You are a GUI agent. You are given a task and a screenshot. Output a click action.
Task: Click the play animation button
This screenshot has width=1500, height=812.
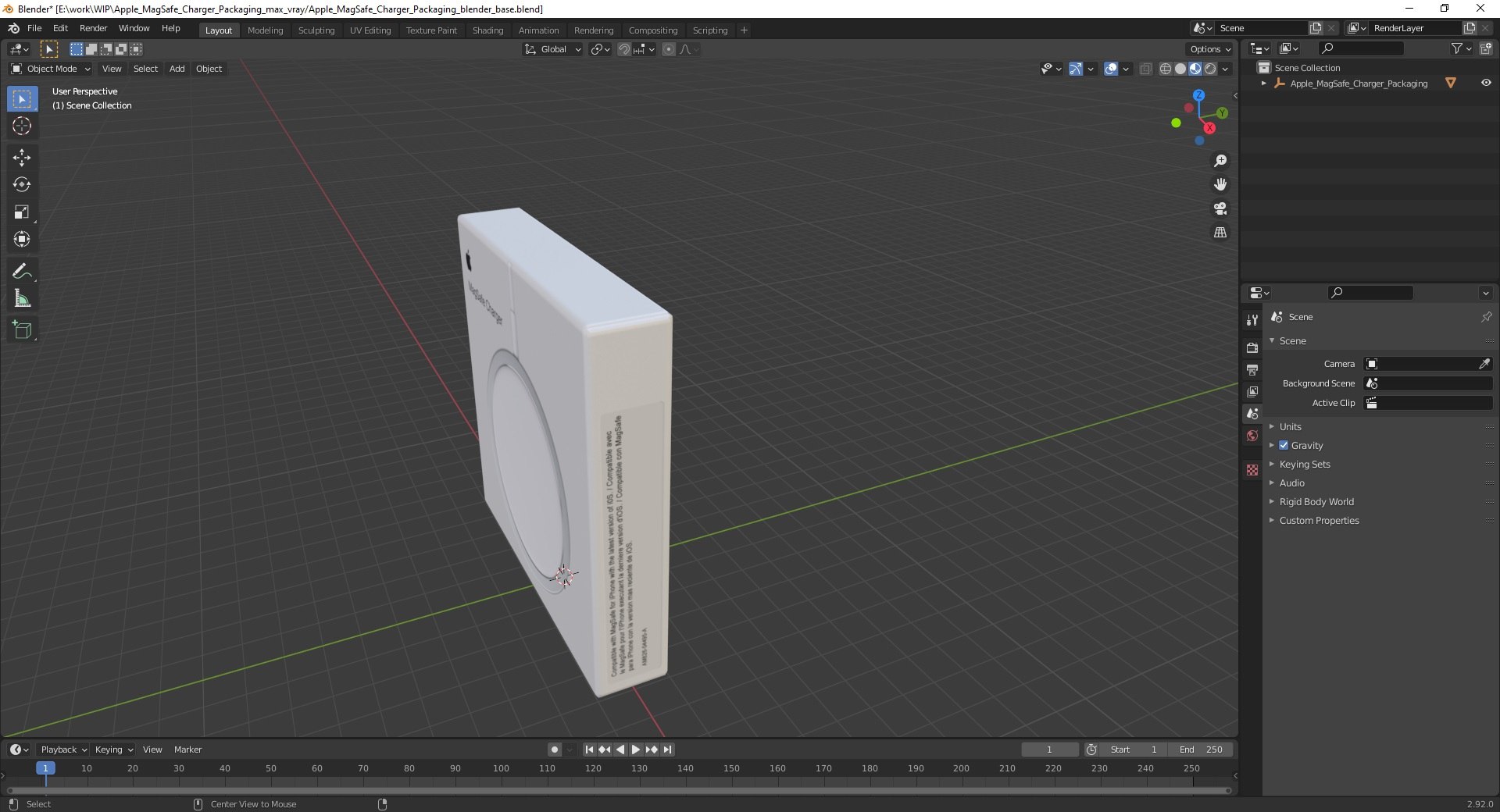pos(635,750)
